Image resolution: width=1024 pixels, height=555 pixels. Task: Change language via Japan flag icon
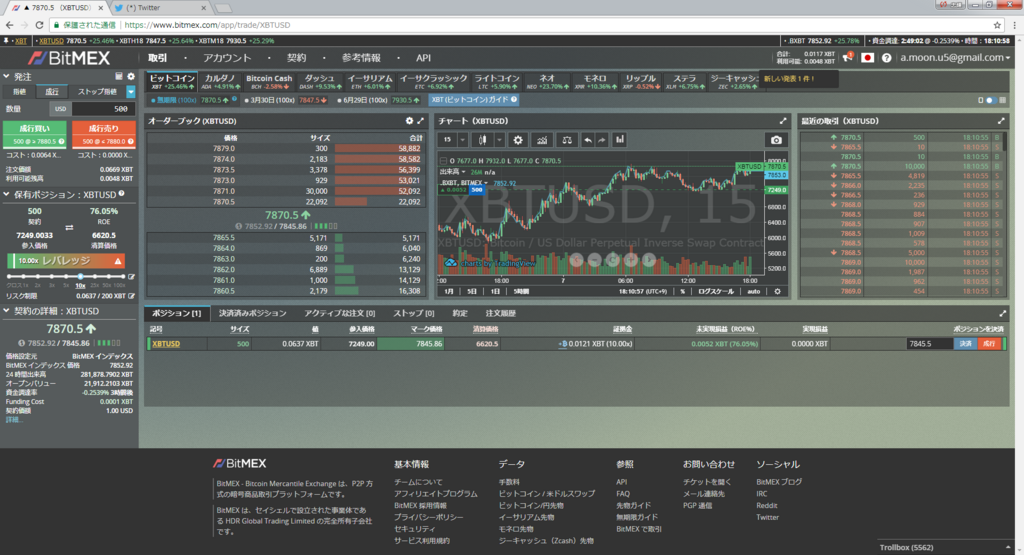tap(867, 57)
